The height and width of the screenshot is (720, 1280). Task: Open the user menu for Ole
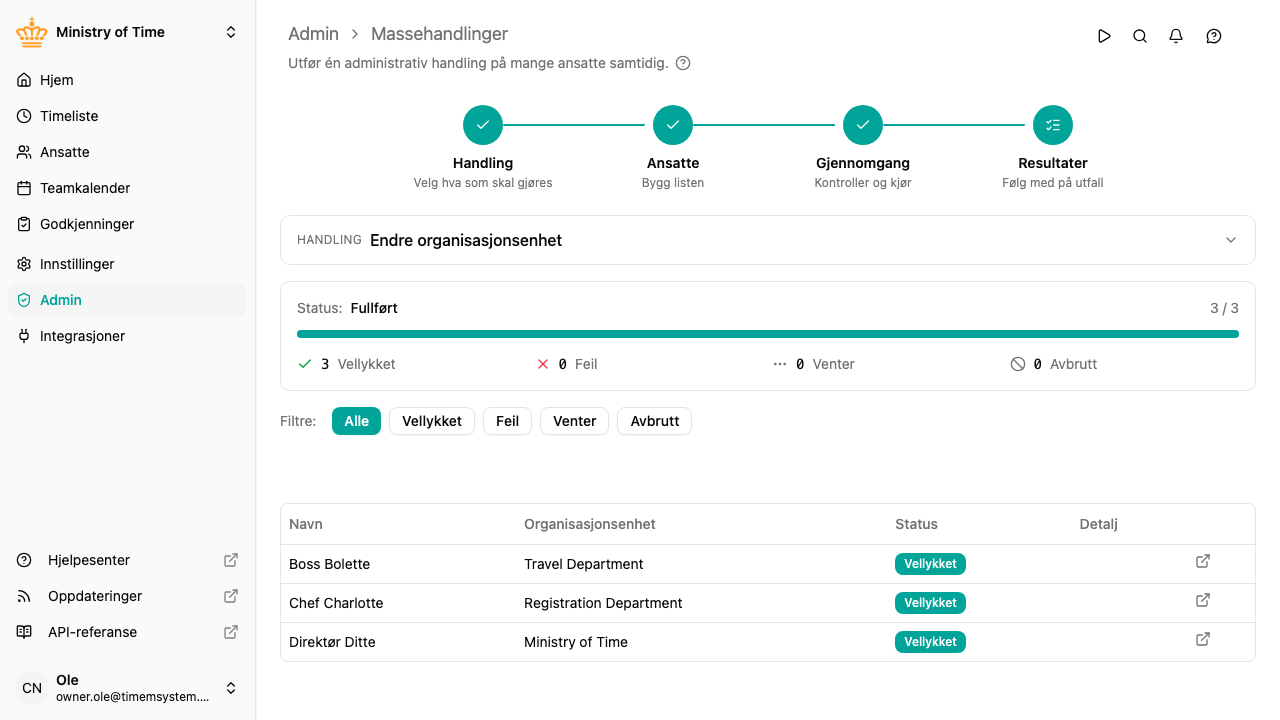(x=127, y=688)
